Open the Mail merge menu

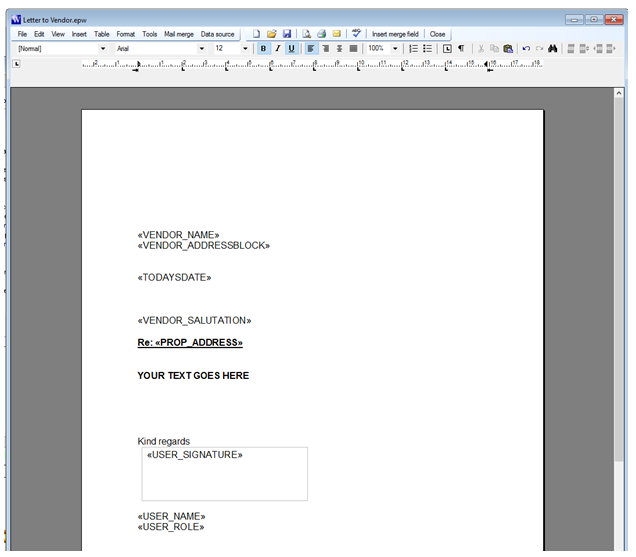(x=178, y=34)
